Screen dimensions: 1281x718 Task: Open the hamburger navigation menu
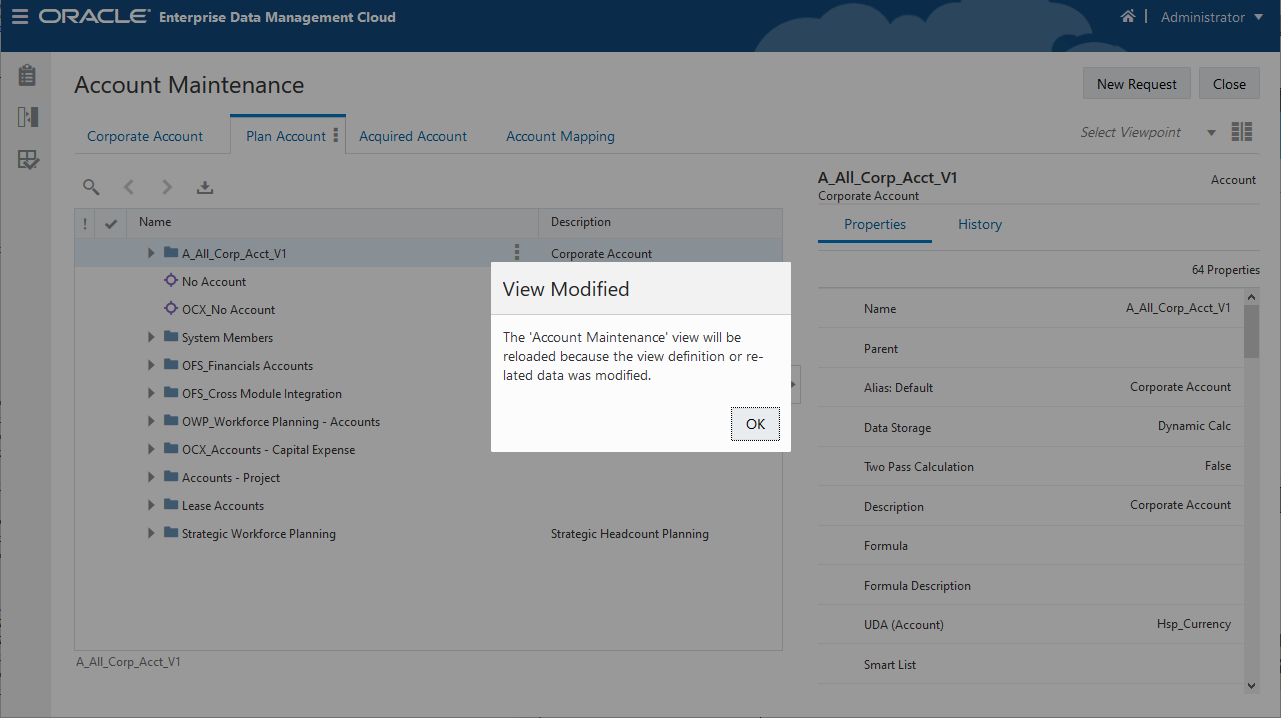click(x=20, y=17)
